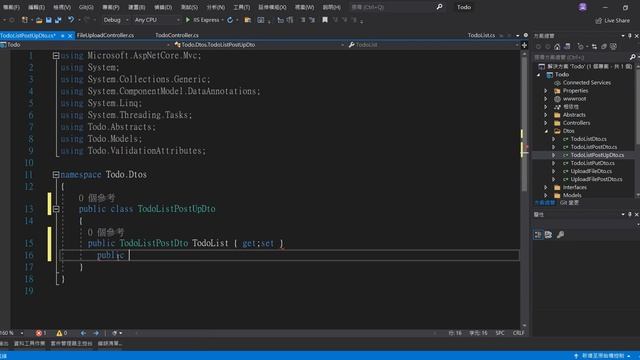Navigate forward with the right arrow at editor bottom

click(x=96, y=333)
